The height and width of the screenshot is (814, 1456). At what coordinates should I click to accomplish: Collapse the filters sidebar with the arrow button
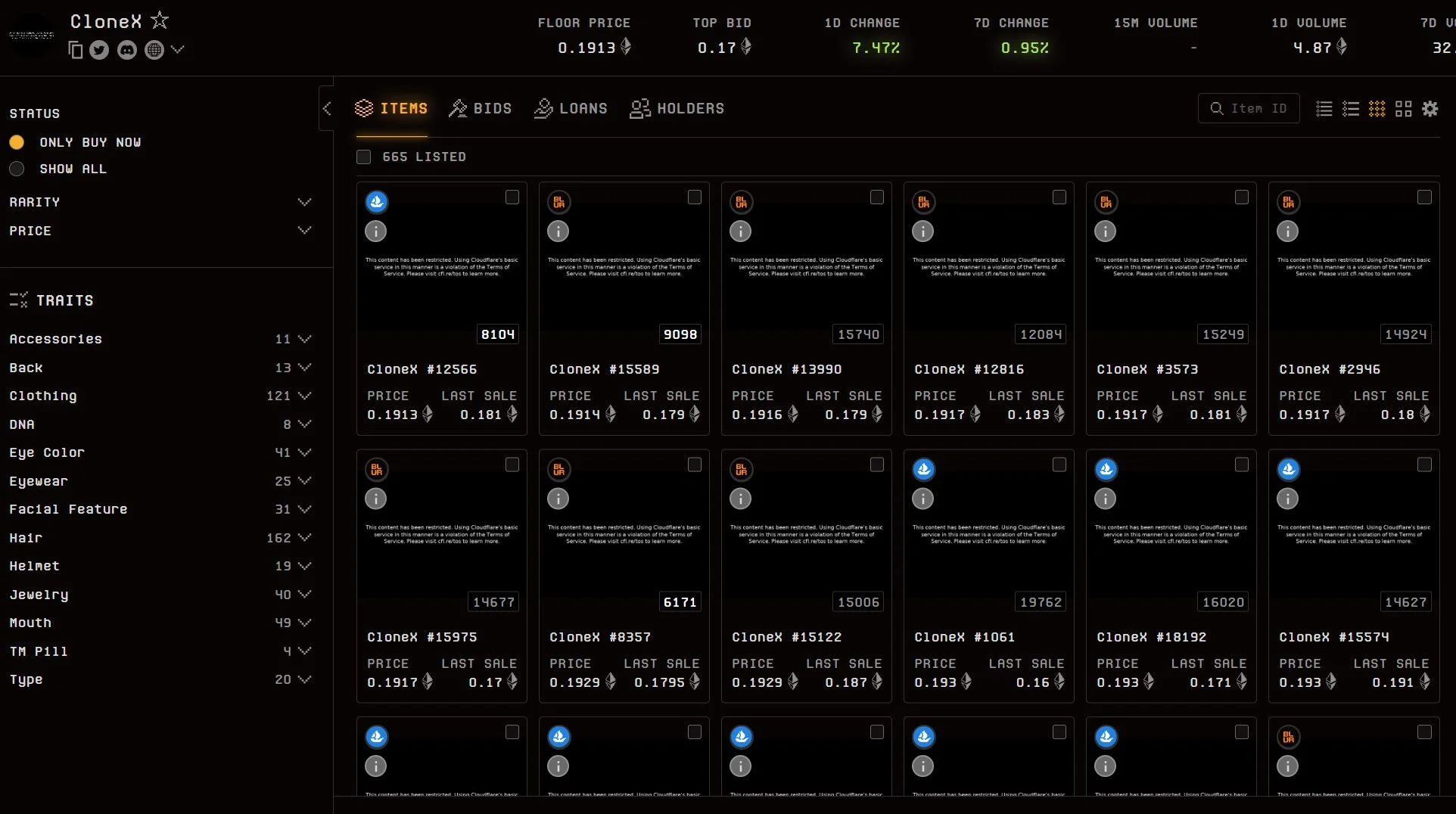tap(327, 108)
